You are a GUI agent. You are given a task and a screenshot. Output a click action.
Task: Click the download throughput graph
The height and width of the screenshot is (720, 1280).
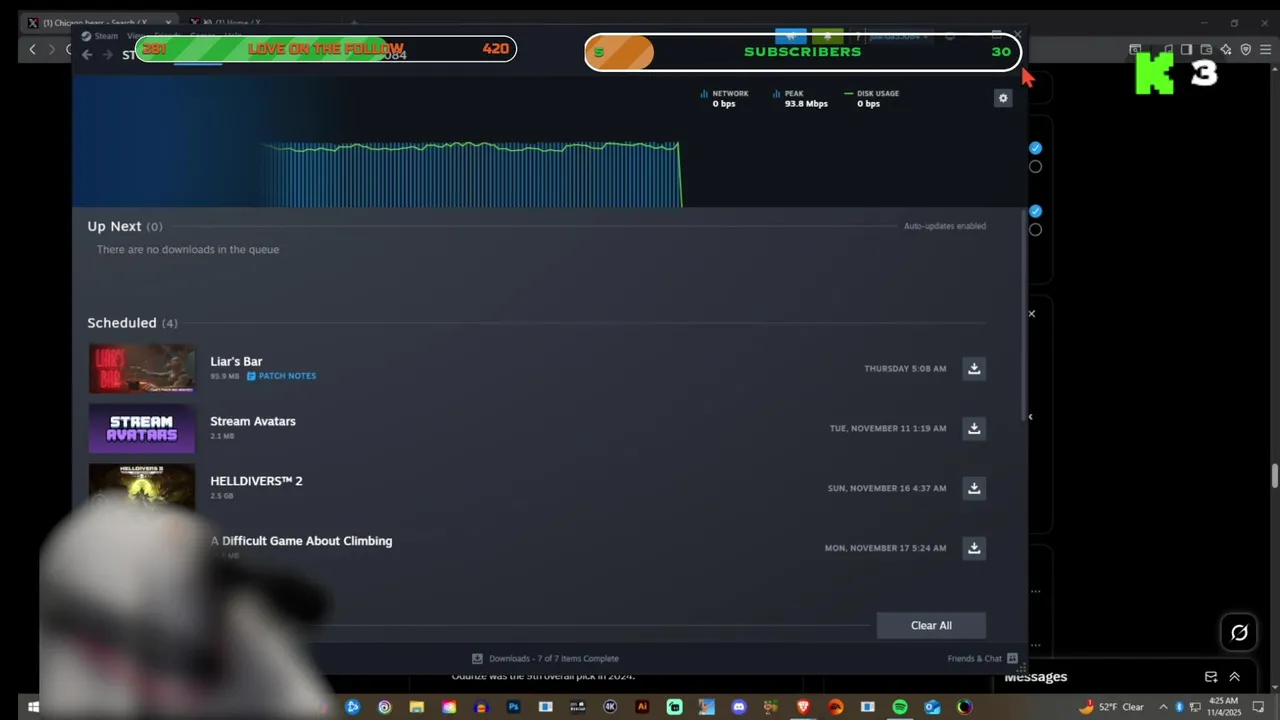point(472,174)
